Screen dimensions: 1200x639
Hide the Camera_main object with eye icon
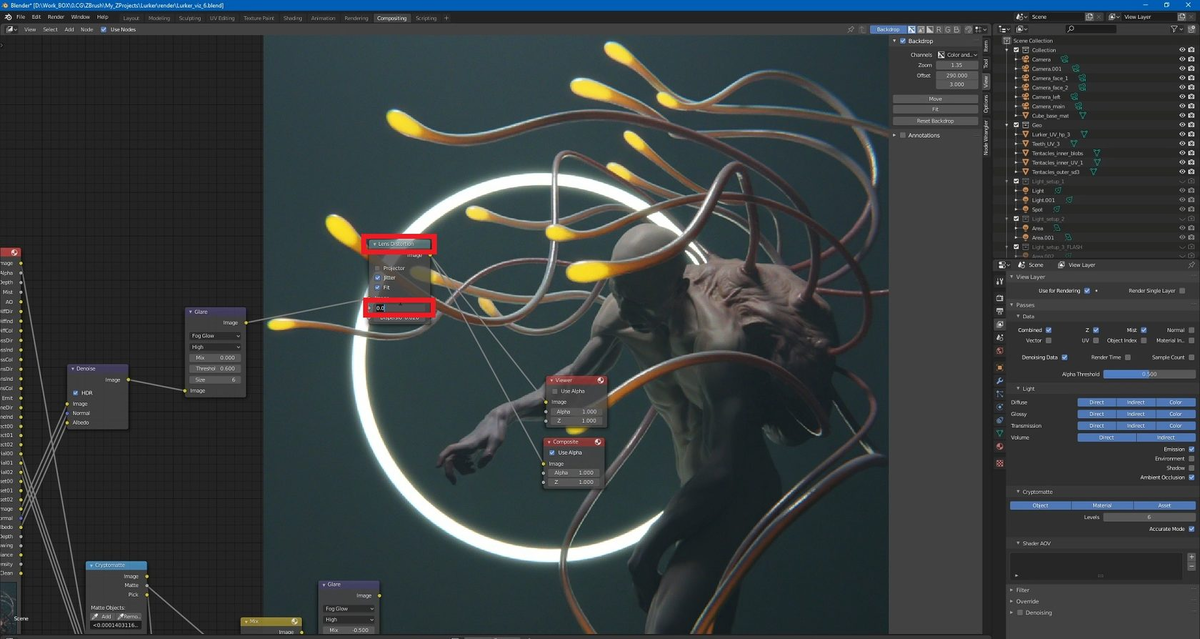1182,106
